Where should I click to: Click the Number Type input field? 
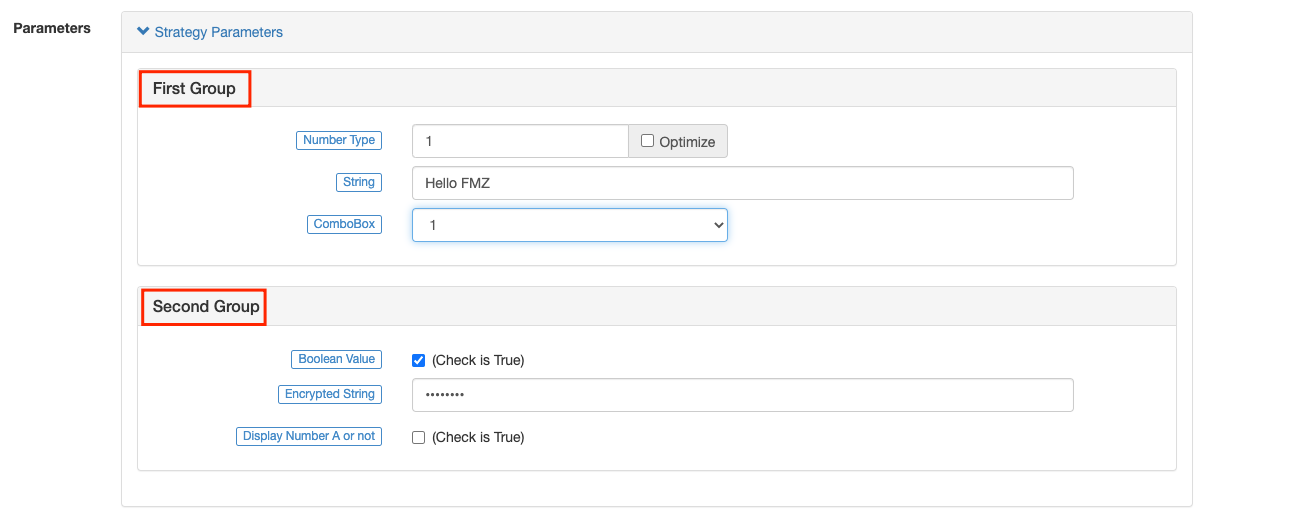click(520, 141)
